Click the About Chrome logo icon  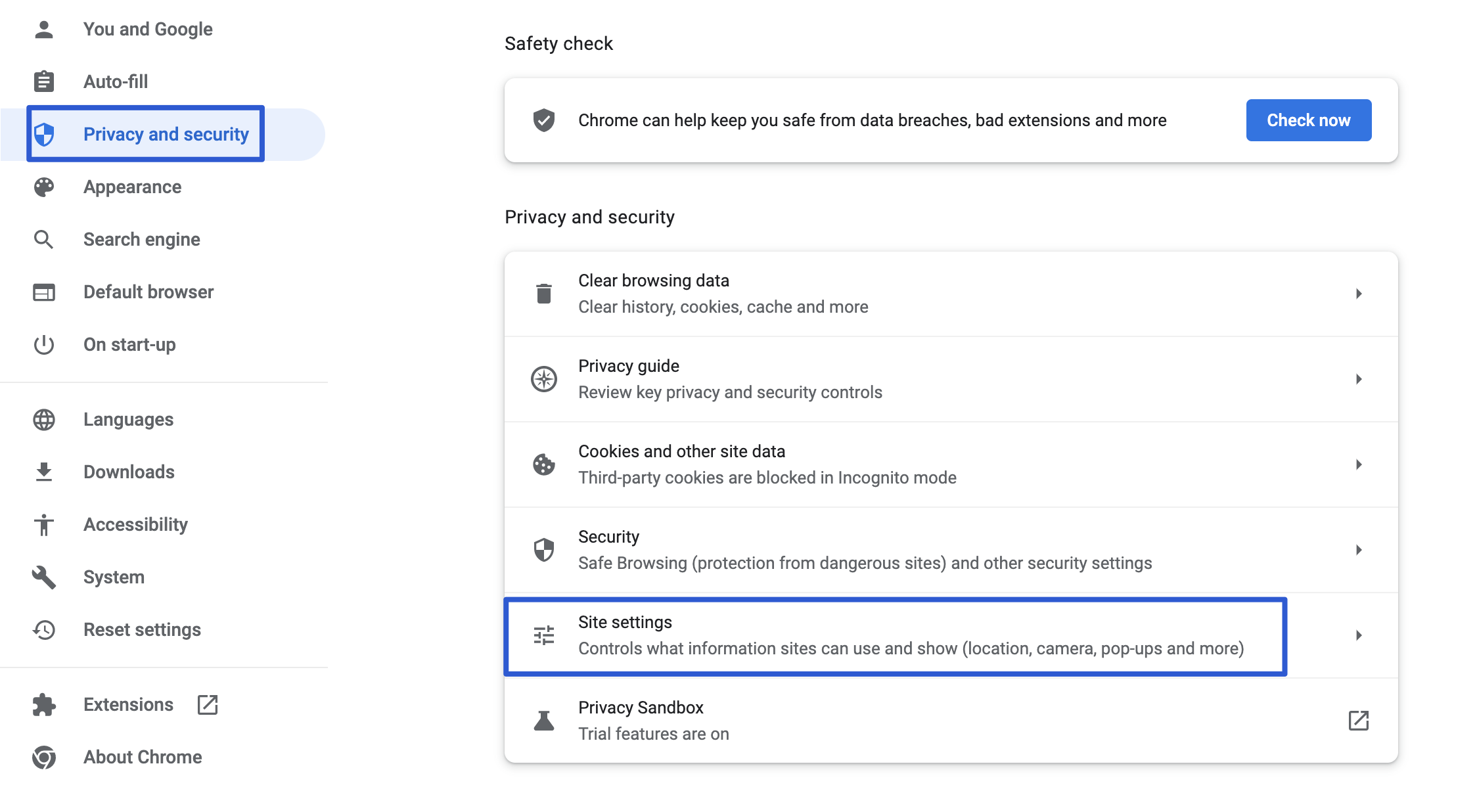(44, 757)
